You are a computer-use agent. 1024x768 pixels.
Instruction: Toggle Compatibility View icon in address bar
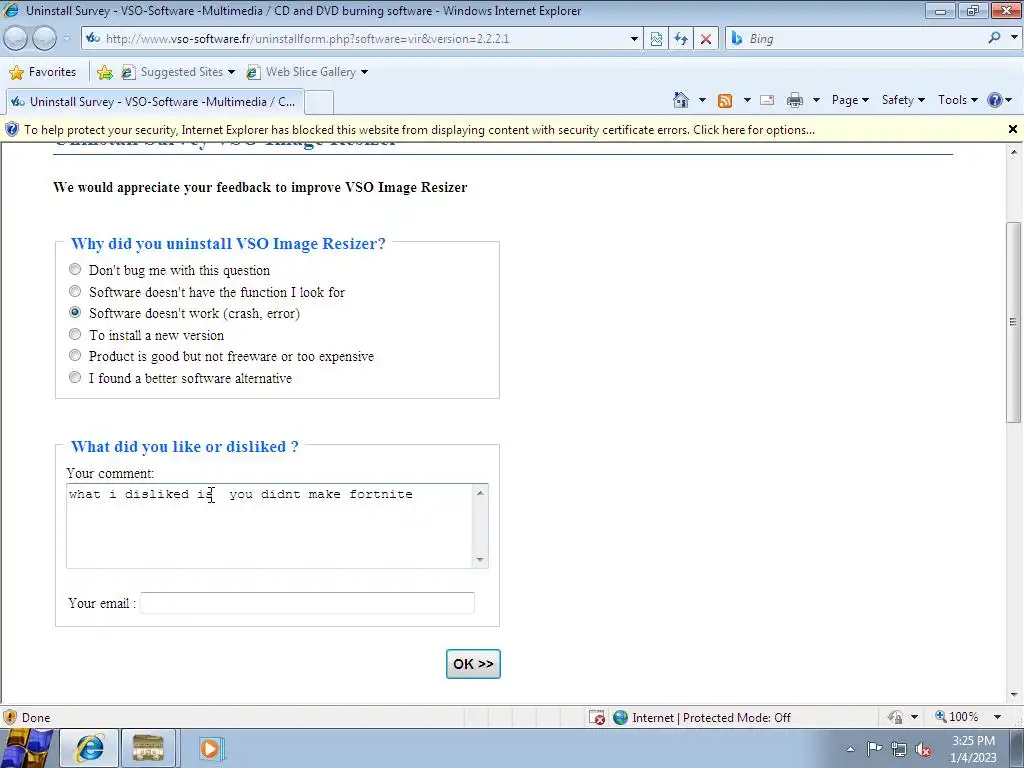click(656, 39)
